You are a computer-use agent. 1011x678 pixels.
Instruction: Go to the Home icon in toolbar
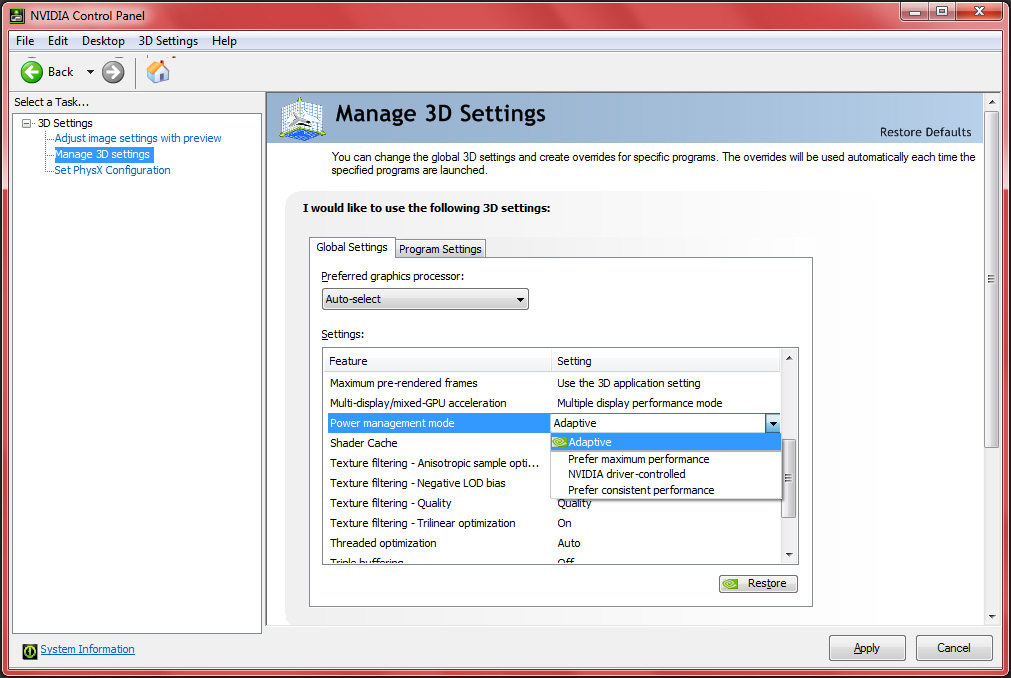[158, 71]
